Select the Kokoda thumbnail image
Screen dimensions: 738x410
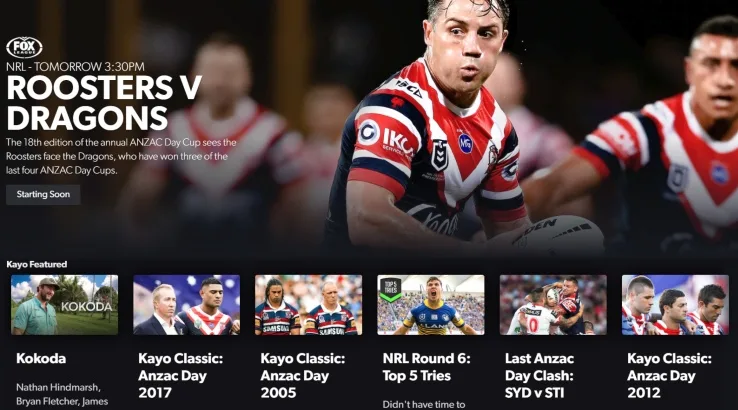coord(64,305)
